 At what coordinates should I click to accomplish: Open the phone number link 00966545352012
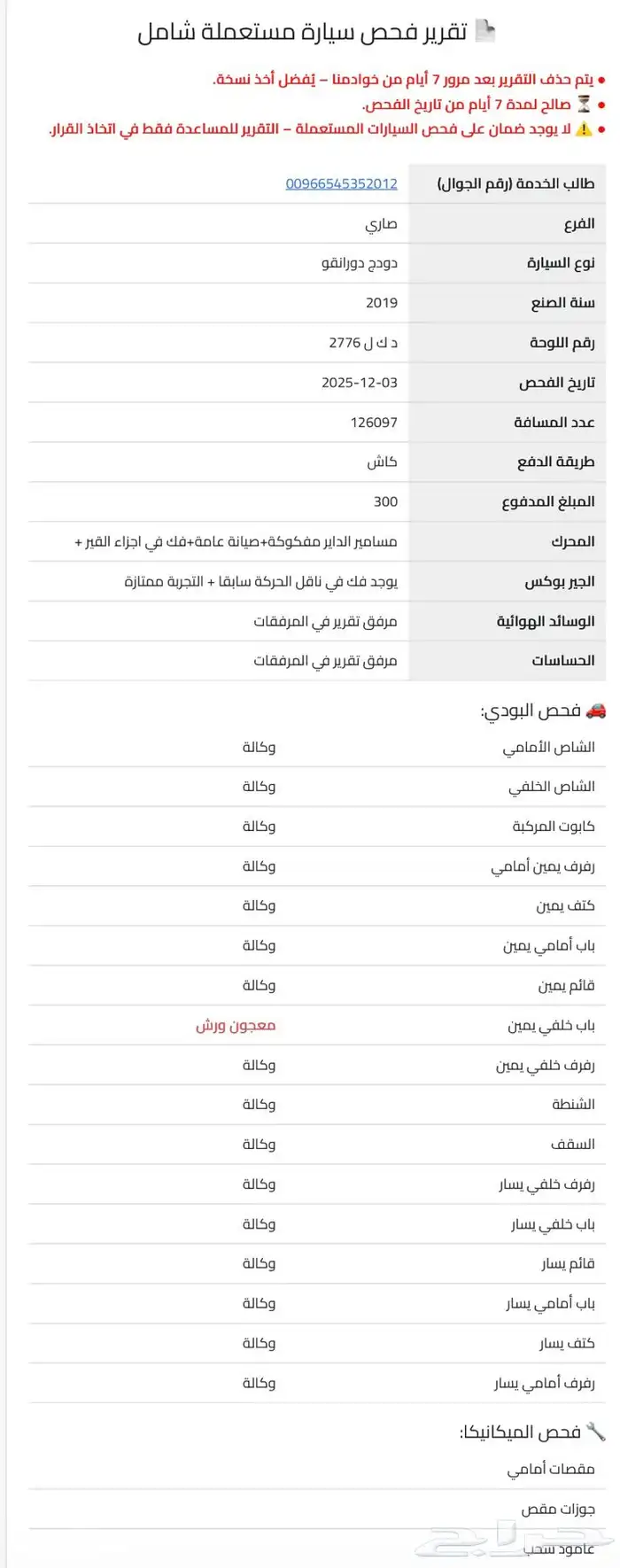click(x=341, y=183)
